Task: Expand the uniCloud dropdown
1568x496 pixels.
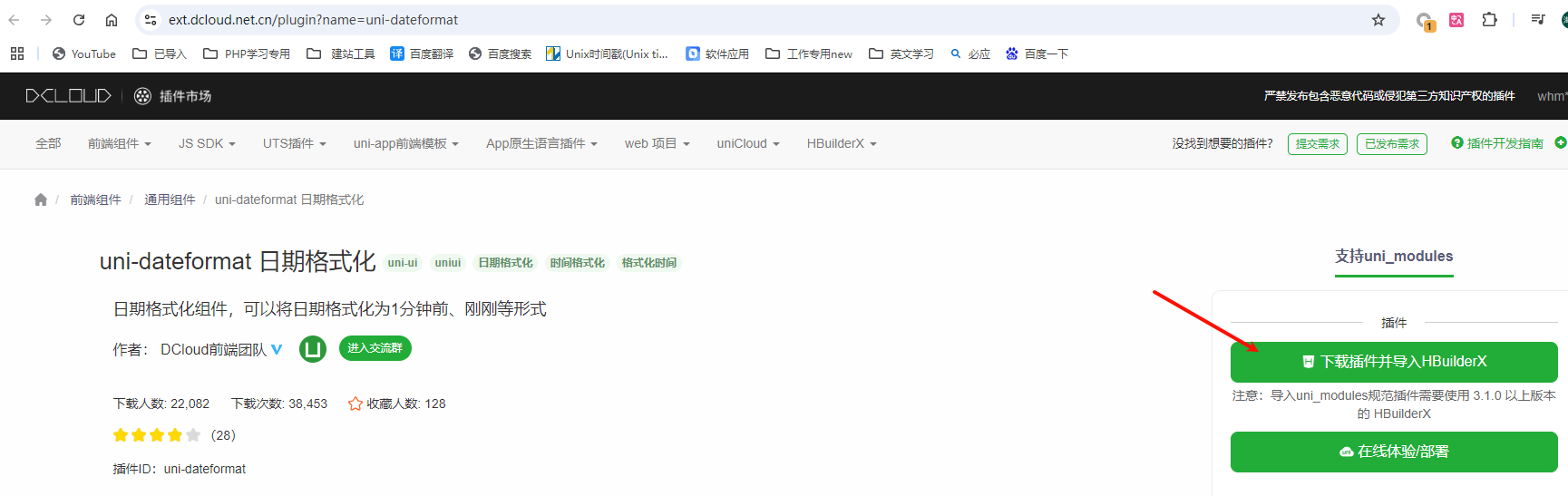Action: pos(748,143)
